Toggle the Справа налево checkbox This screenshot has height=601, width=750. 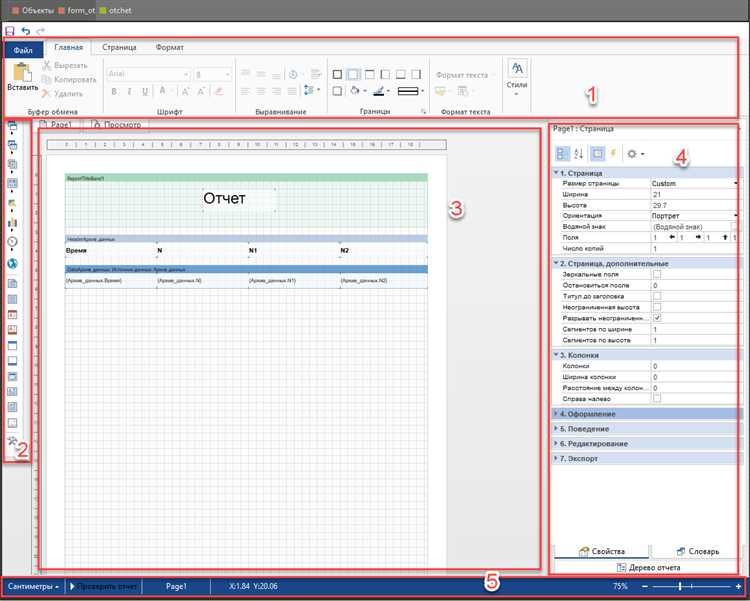point(656,398)
